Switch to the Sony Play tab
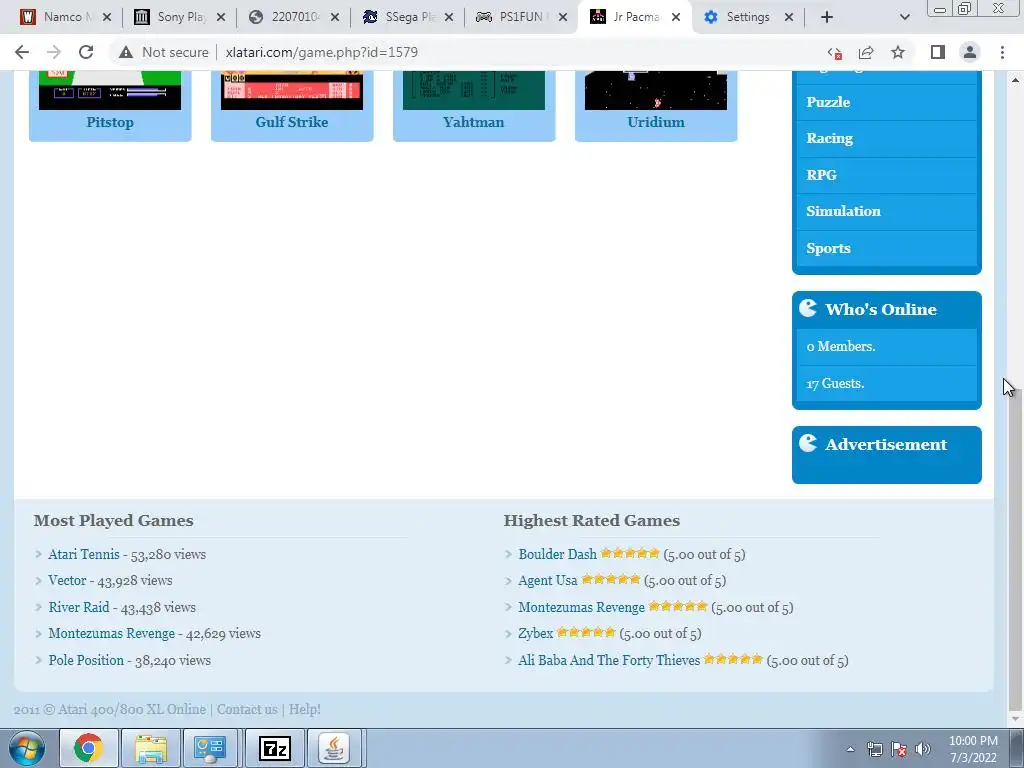This screenshot has width=1024, height=768. 179,17
